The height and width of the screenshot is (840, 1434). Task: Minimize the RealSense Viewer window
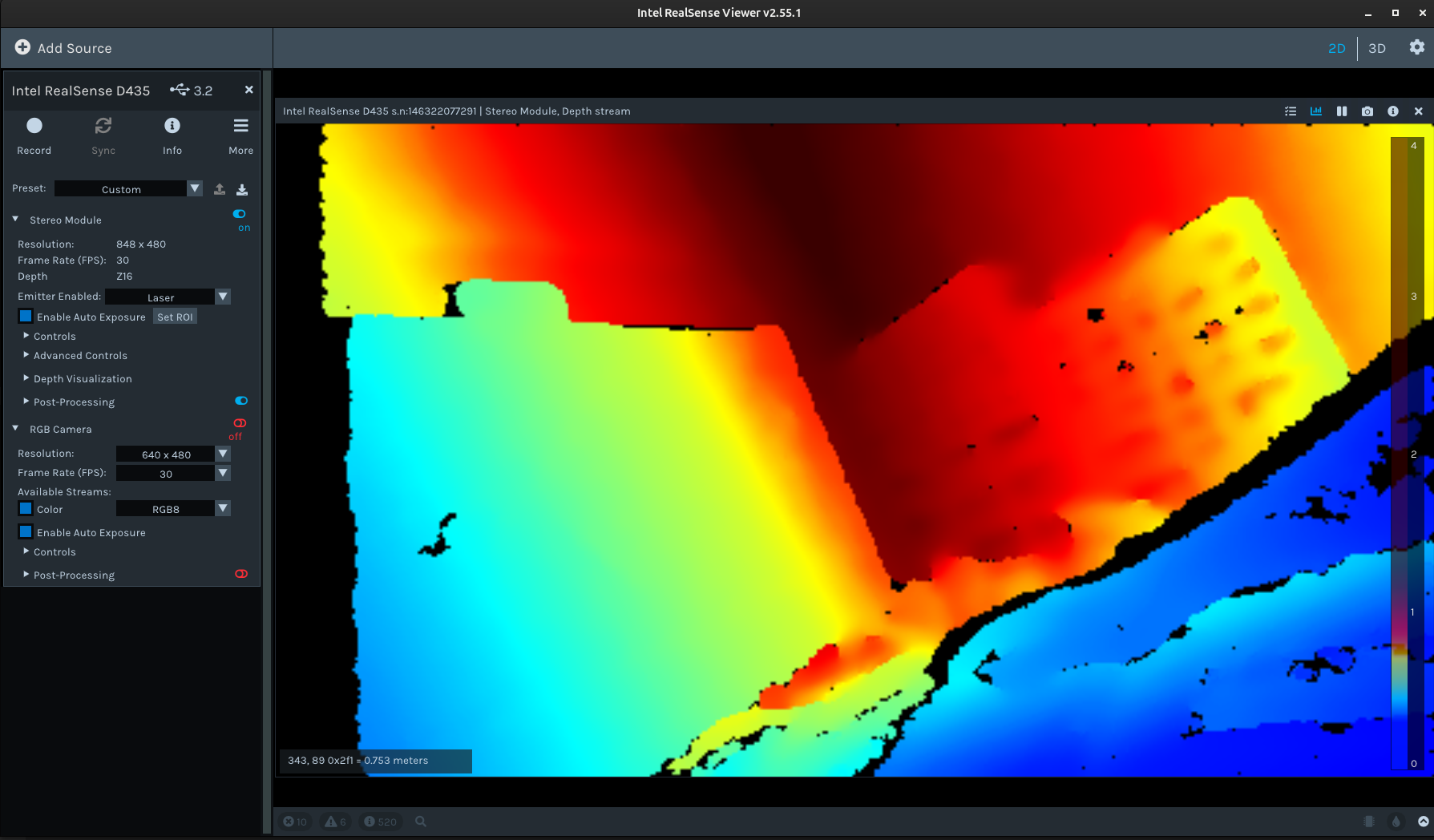(x=1369, y=13)
